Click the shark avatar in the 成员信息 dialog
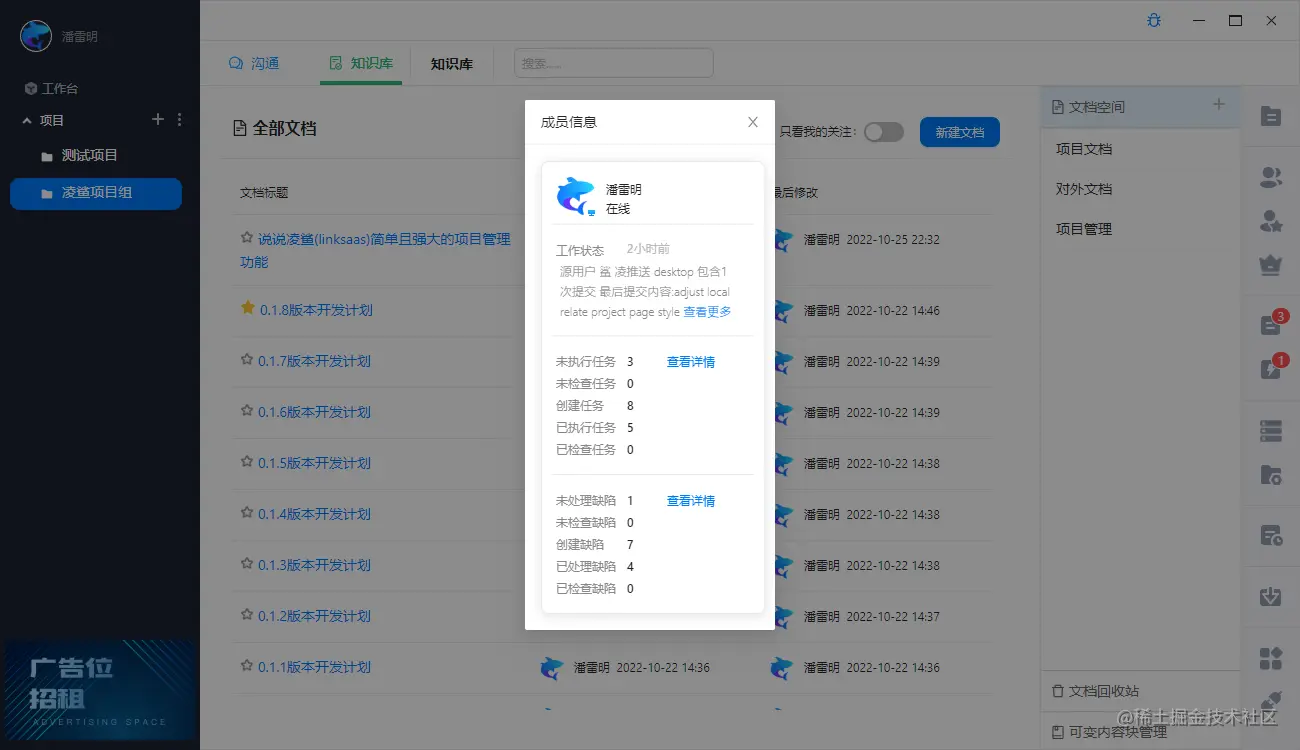This screenshot has height=750, width=1300. 575,195
